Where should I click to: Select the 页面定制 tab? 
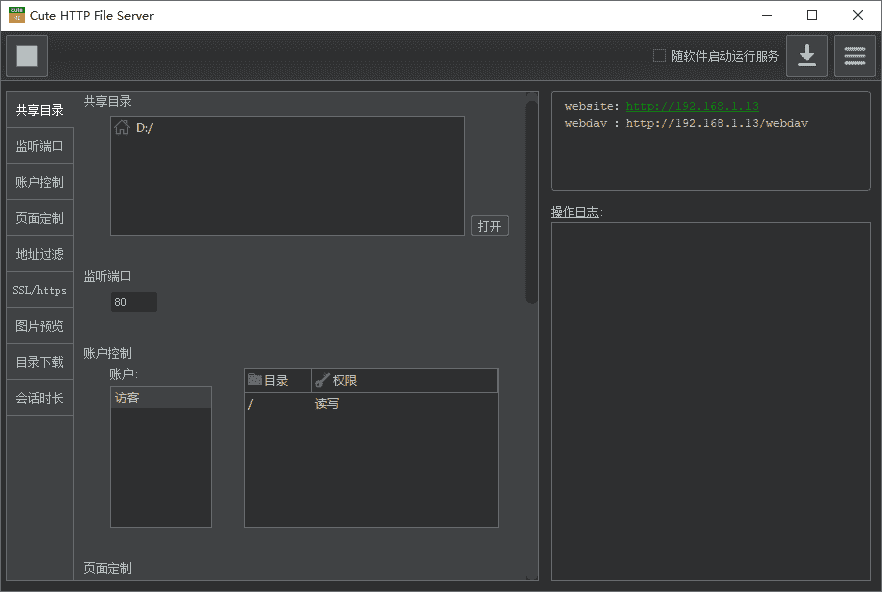point(40,218)
